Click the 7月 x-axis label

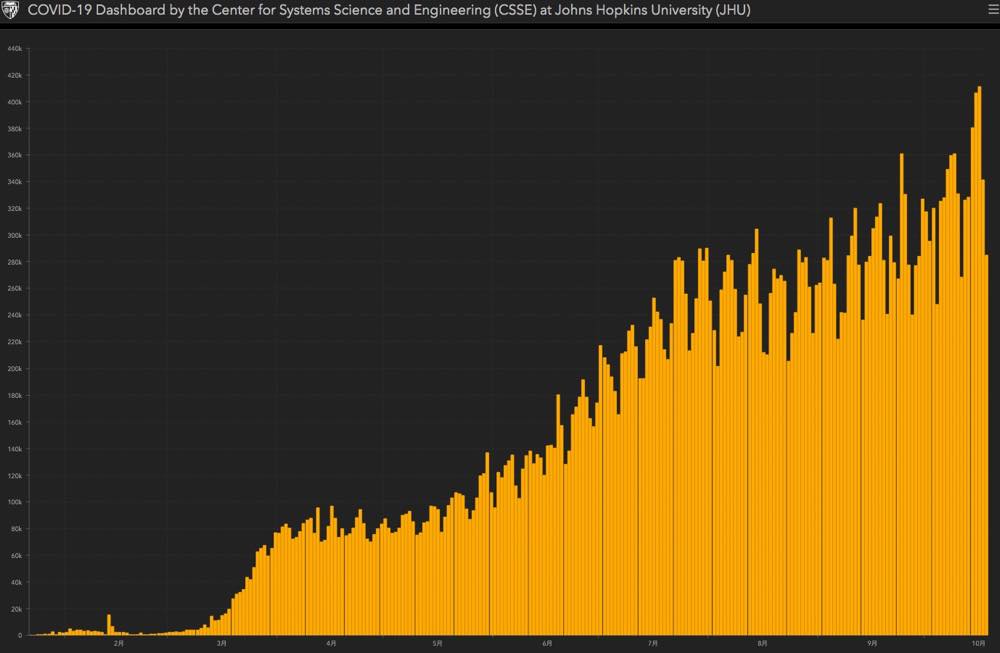point(653,644)
